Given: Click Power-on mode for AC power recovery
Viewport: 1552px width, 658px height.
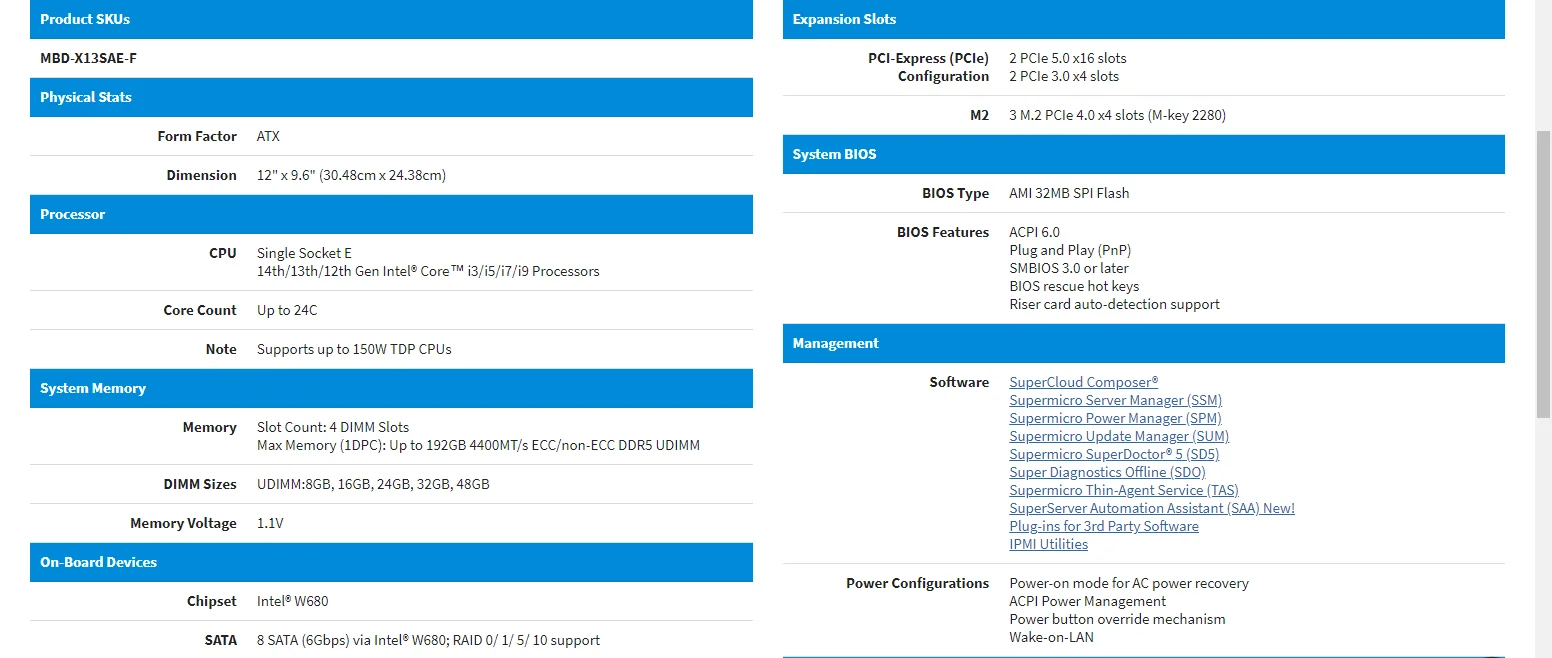Looking at the screenshot, I should coord(1129,583).
